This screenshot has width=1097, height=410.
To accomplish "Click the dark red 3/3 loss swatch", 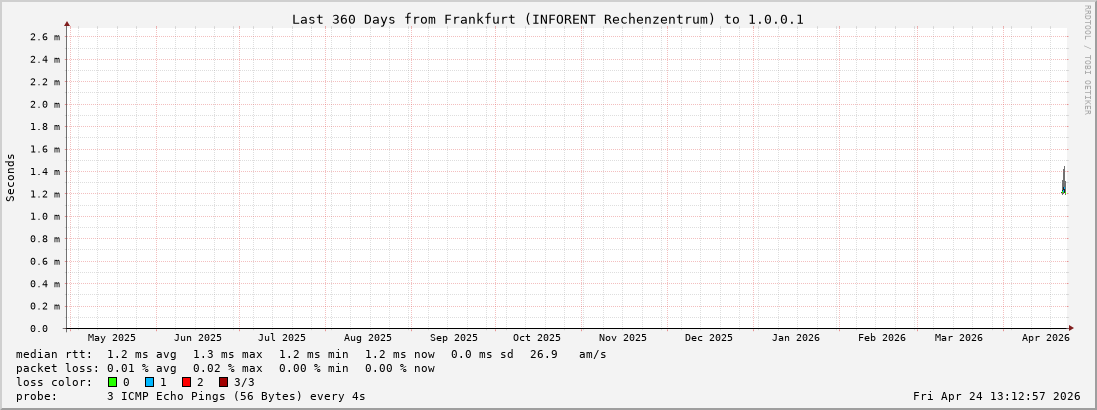I will (x=223, y=382).
